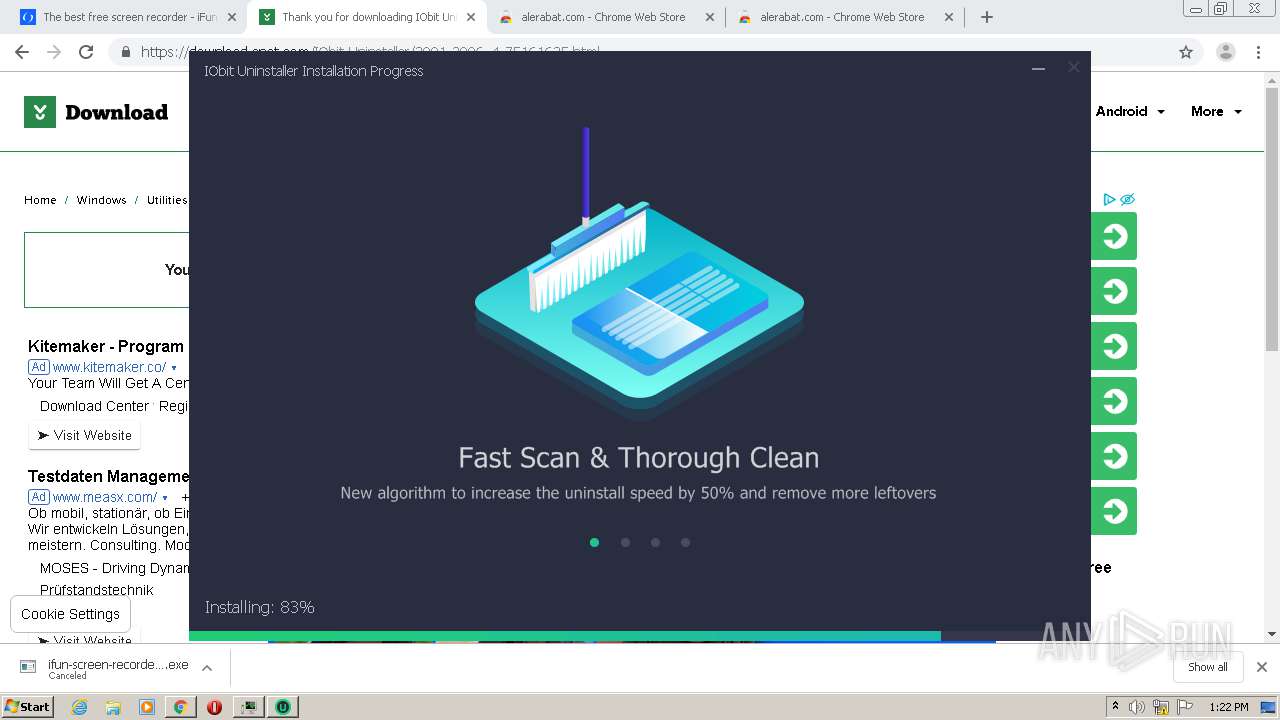1280x720 pixels.
Task: Click the Cookie Settings button
Action: (70, 614)
